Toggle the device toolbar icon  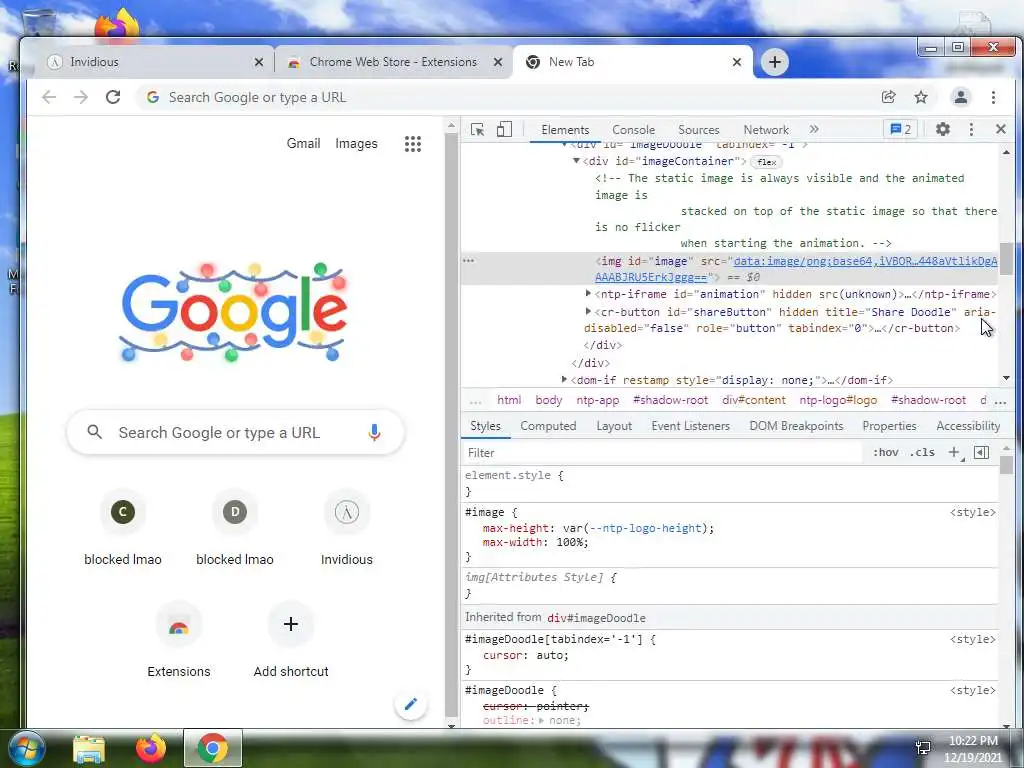click(504, 129)
